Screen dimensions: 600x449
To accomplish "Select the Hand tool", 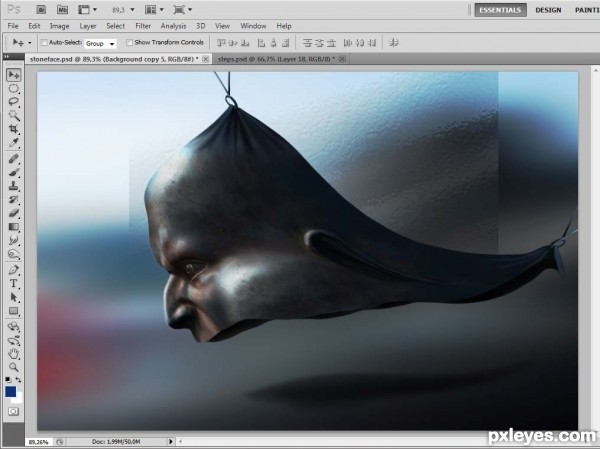I will [14, 354].
